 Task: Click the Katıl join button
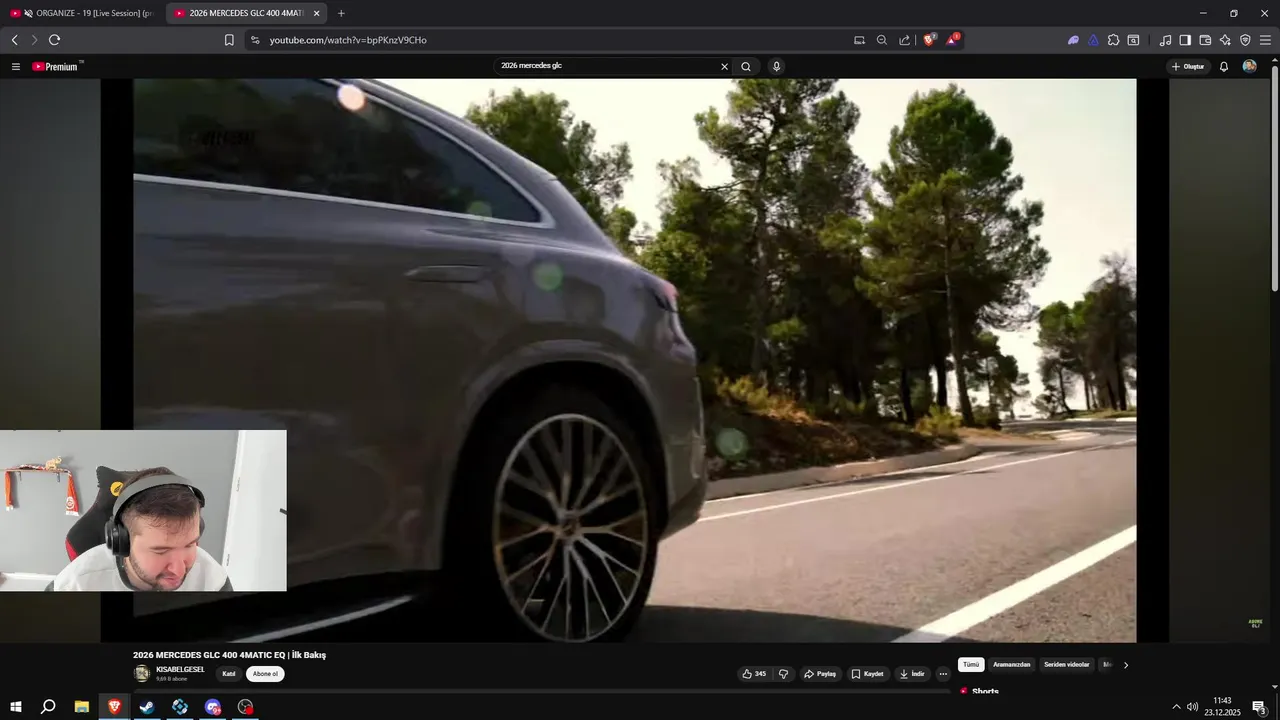229,674
